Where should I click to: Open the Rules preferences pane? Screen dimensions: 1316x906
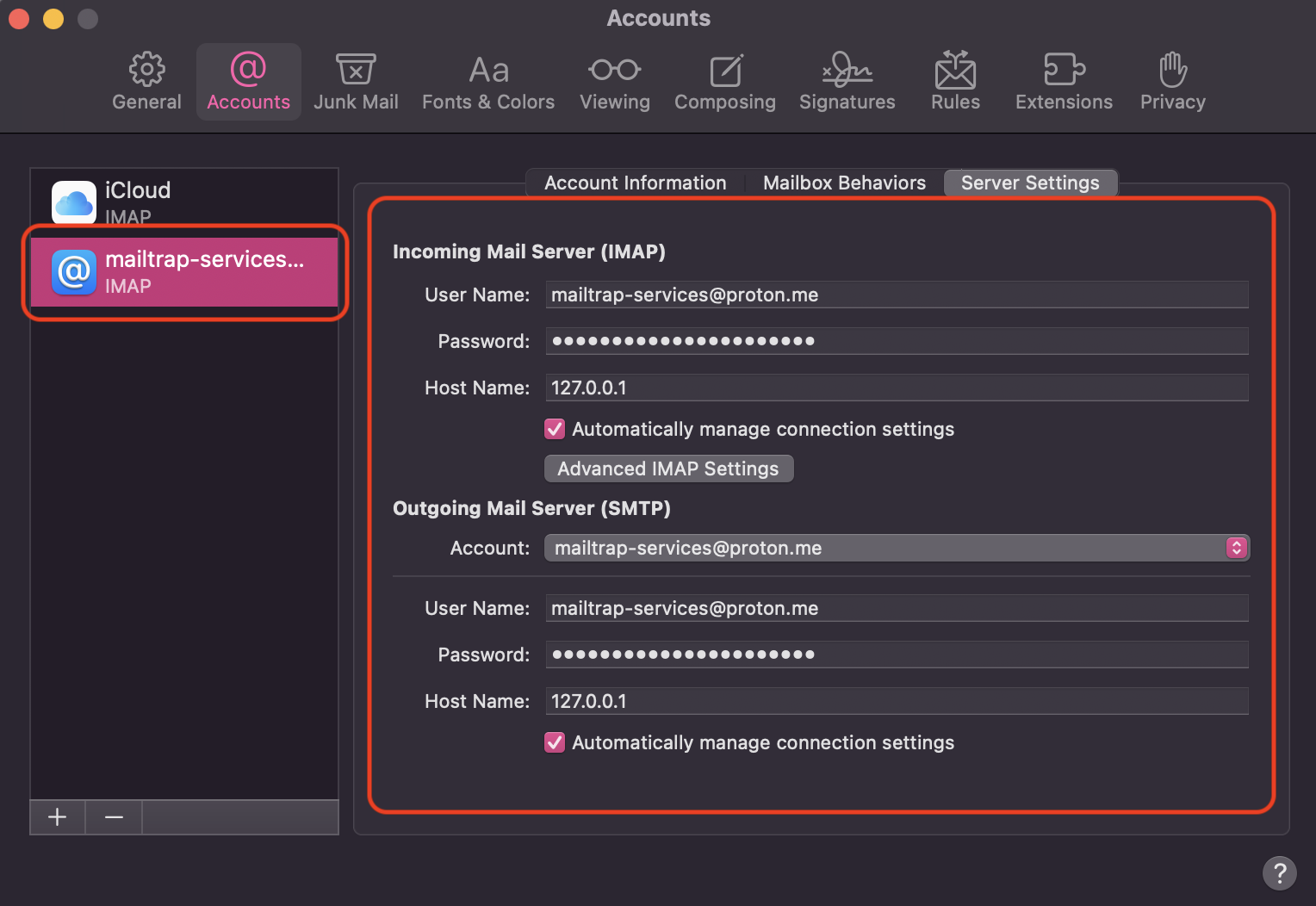[956, 82]
